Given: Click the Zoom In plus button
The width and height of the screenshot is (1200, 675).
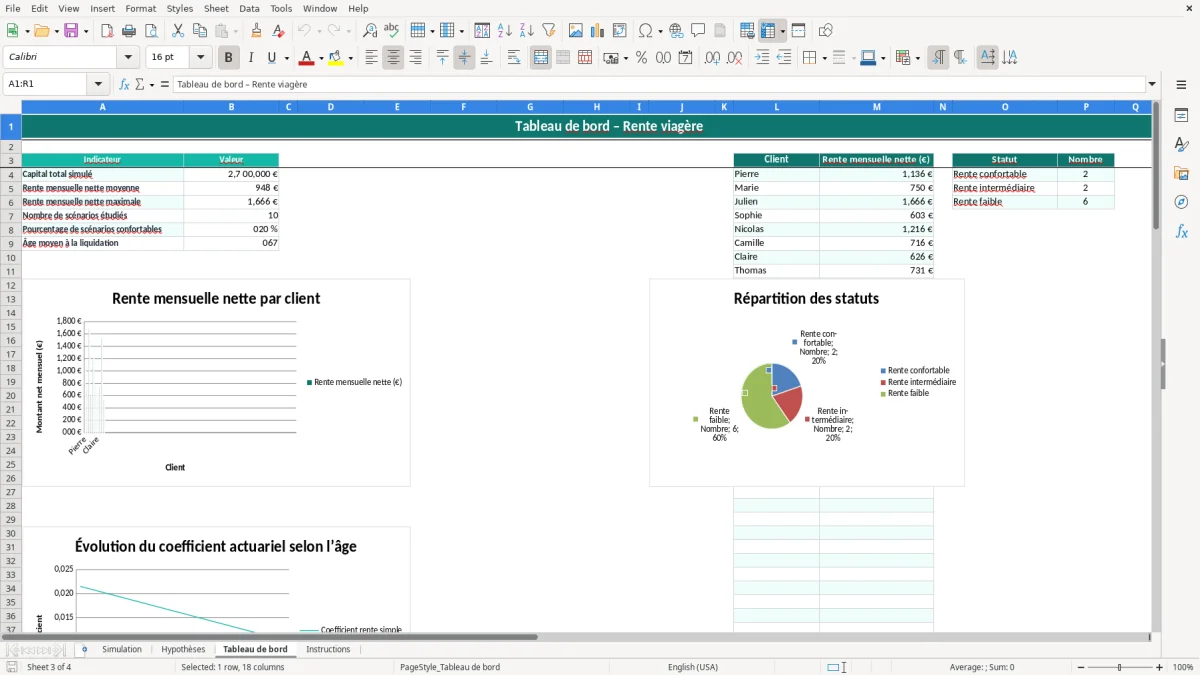Looking at the screenshot, I should (x=1160, y=667).
